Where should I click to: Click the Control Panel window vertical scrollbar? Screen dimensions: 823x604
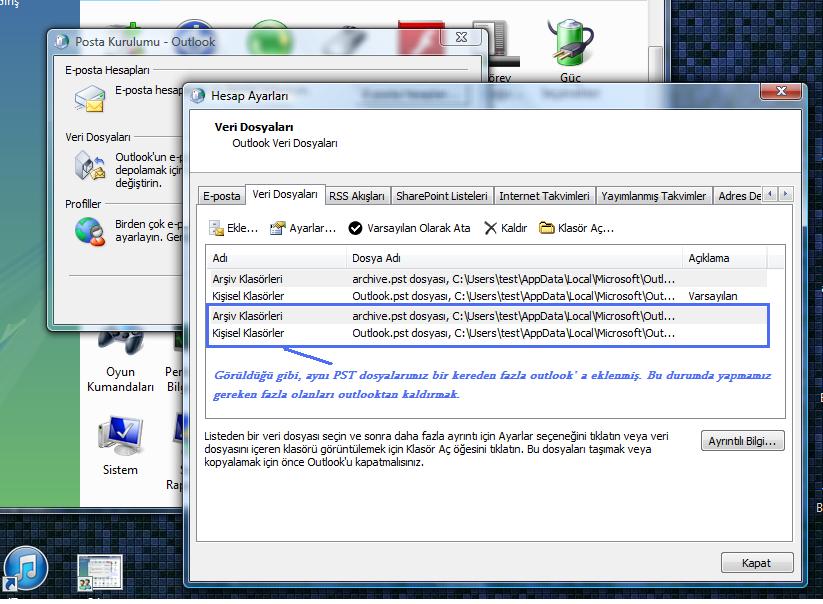[655, 63]
